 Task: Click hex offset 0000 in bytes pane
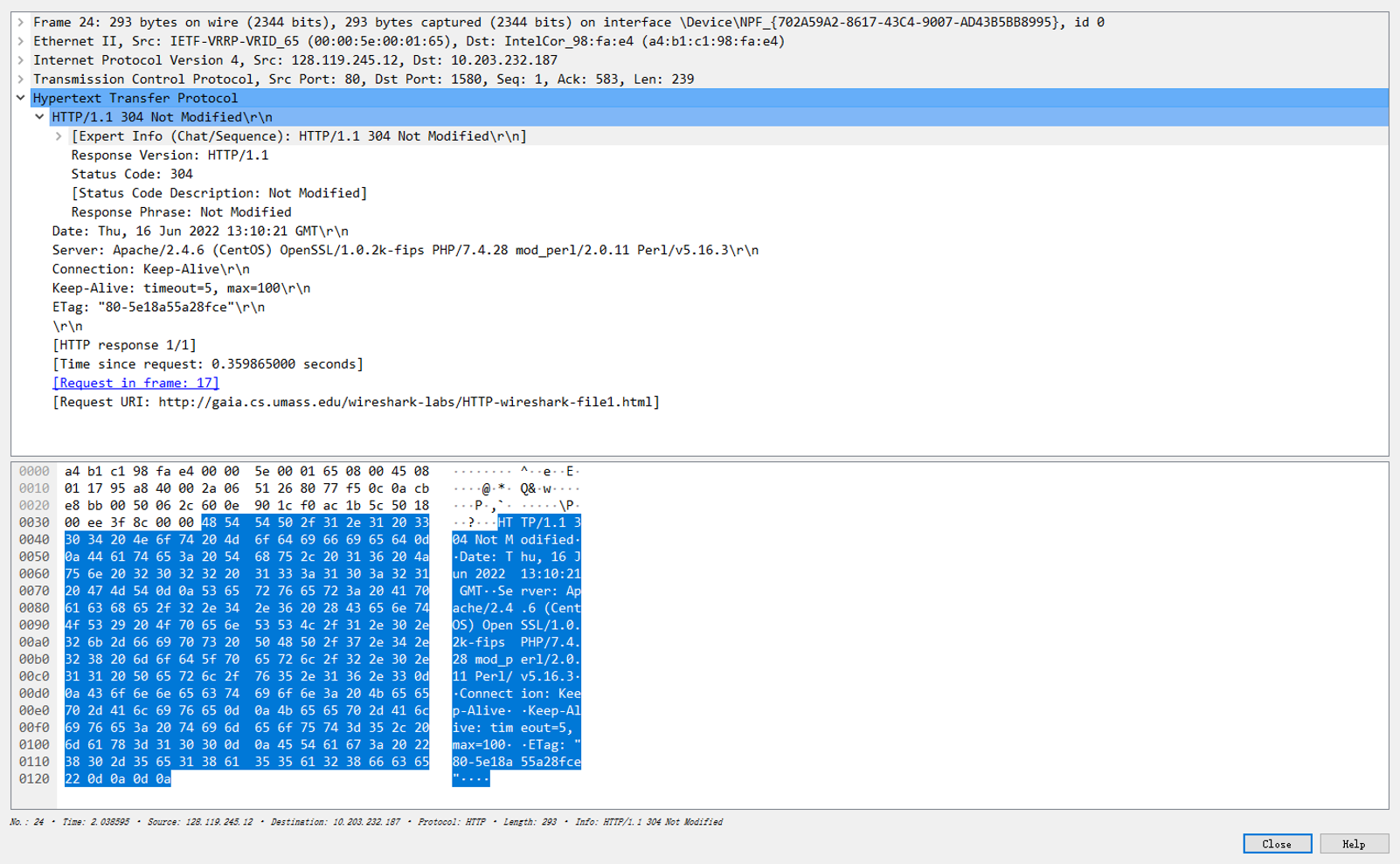[34, 472]
